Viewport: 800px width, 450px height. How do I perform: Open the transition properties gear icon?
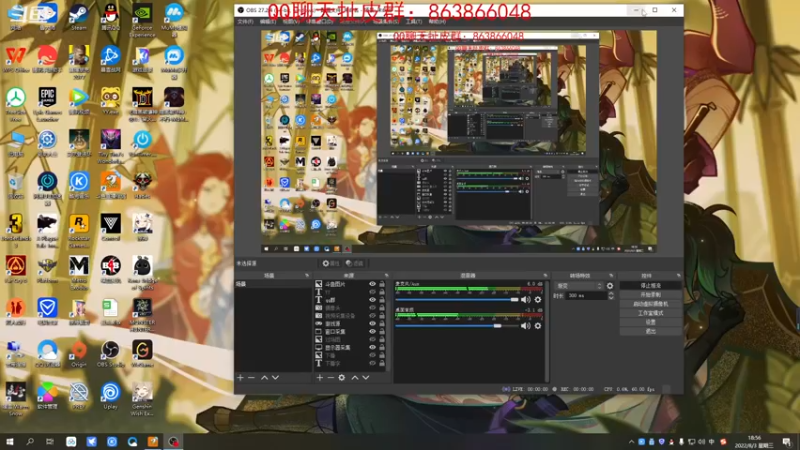coord(610,286)
